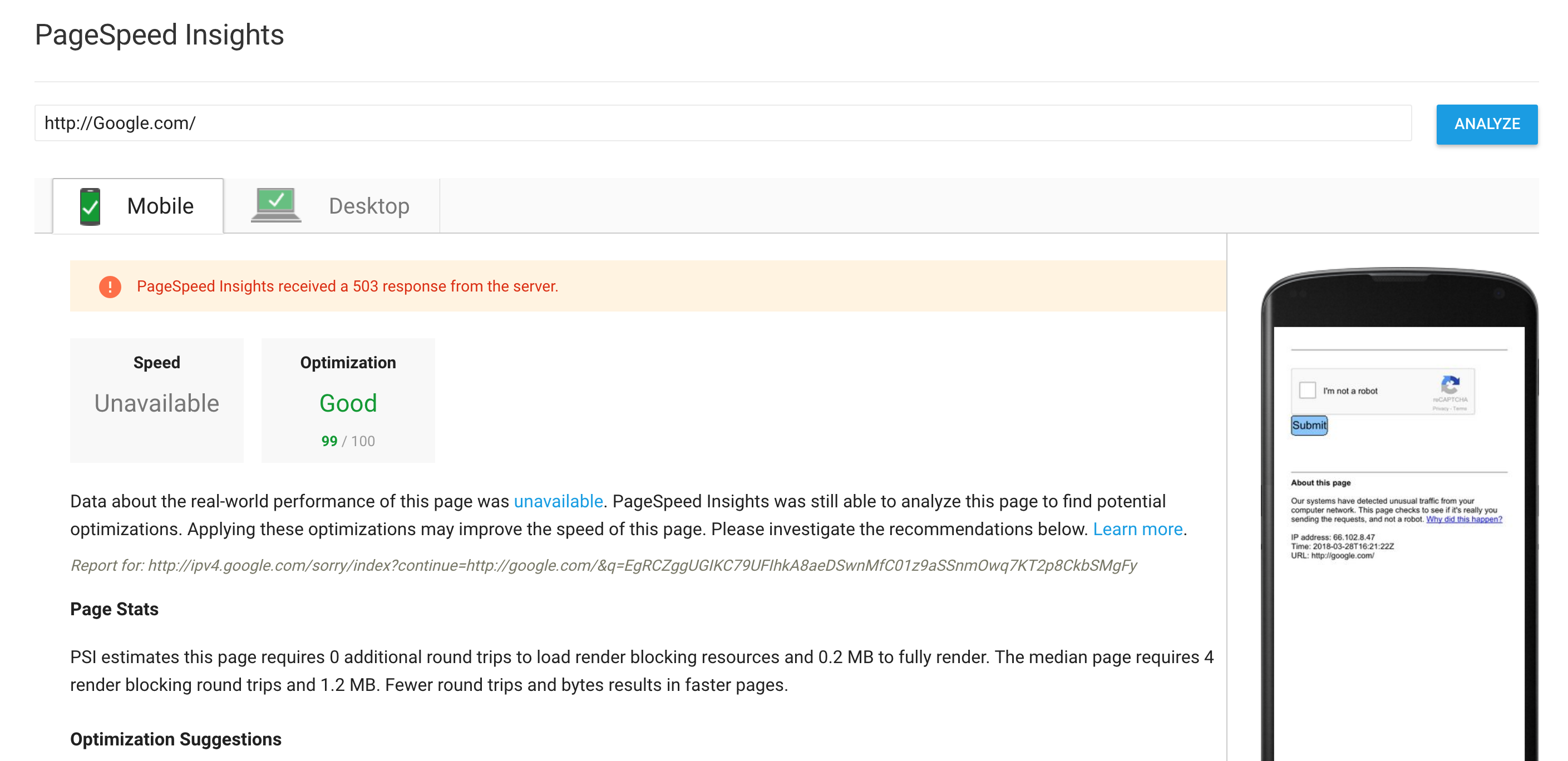
Task: Click the green mobile phone checkmark icon
Action: 90,207
